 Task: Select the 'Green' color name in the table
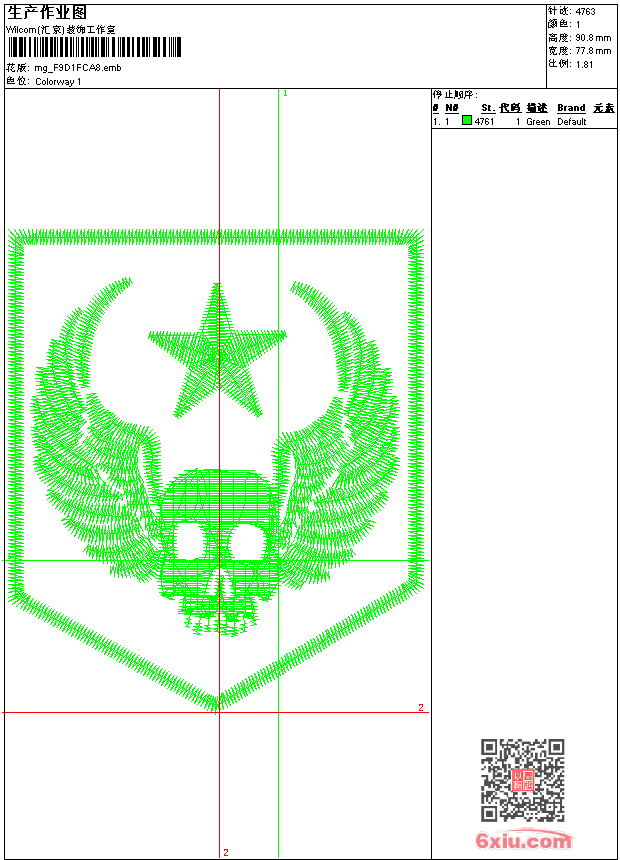tap(538, 122)
